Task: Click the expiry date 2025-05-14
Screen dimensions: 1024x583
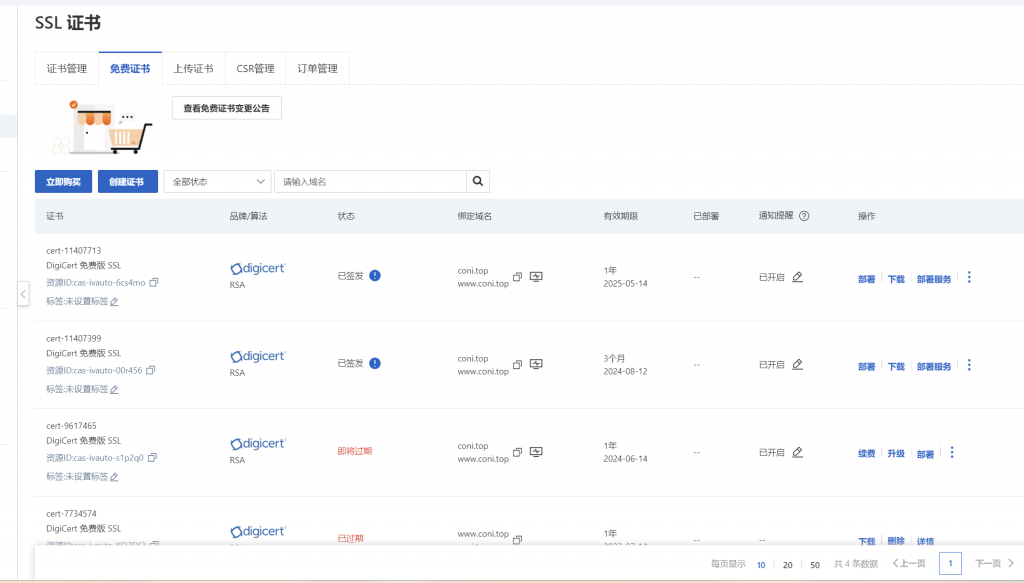Action: click(x=626, y=283)
